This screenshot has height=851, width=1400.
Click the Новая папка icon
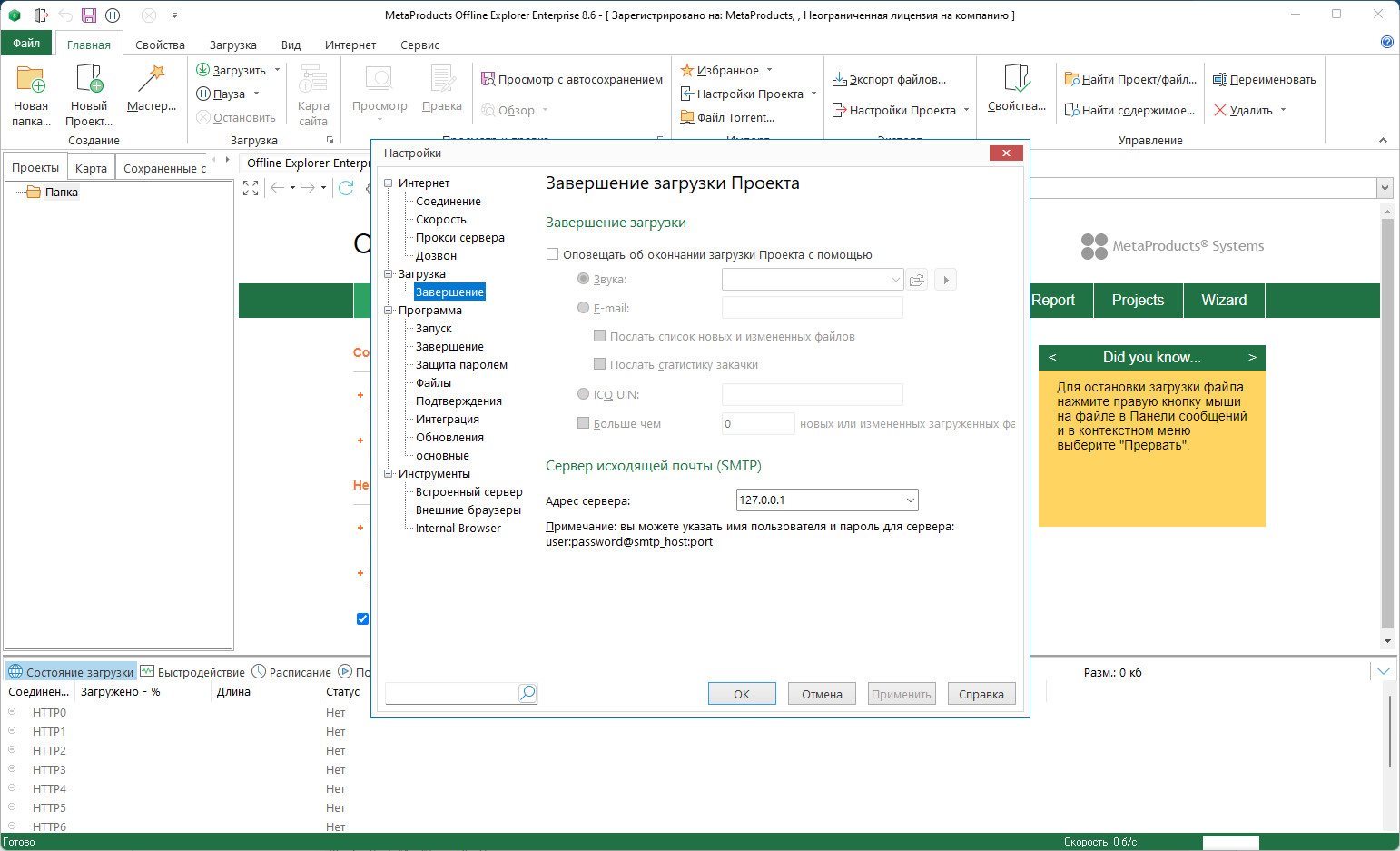[31, 80]
